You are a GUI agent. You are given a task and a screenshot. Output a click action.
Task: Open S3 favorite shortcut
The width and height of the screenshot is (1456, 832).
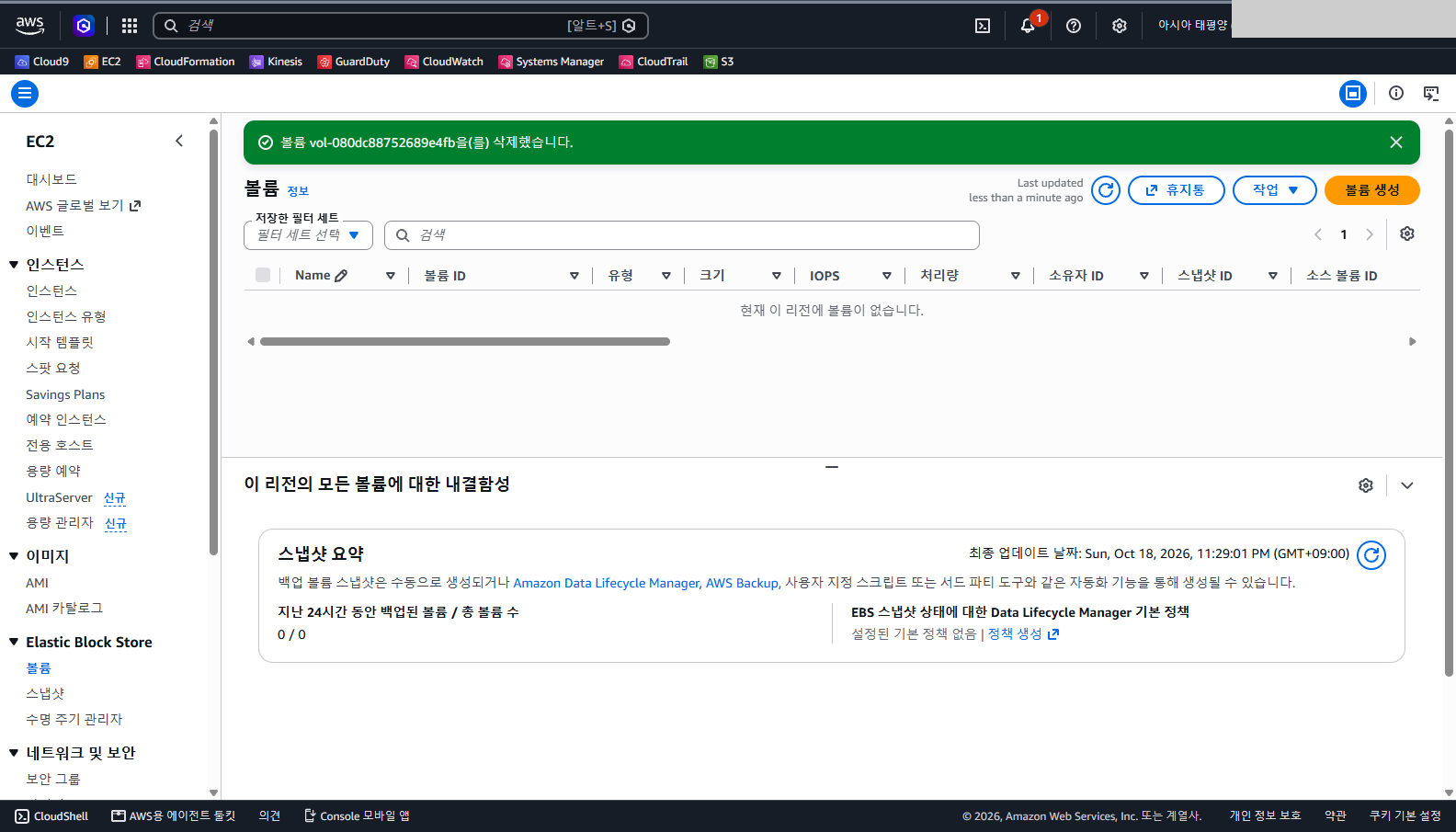click(x=719, y=62)
